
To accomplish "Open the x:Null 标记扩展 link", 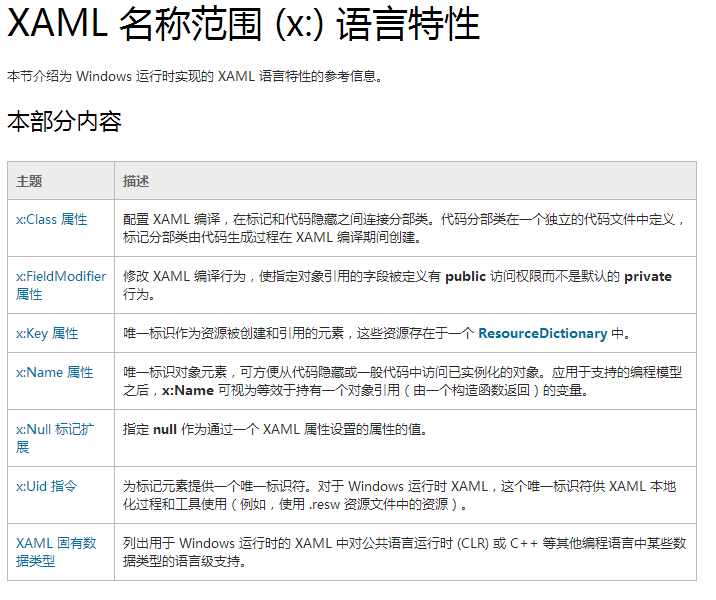I will click(55, 438).
